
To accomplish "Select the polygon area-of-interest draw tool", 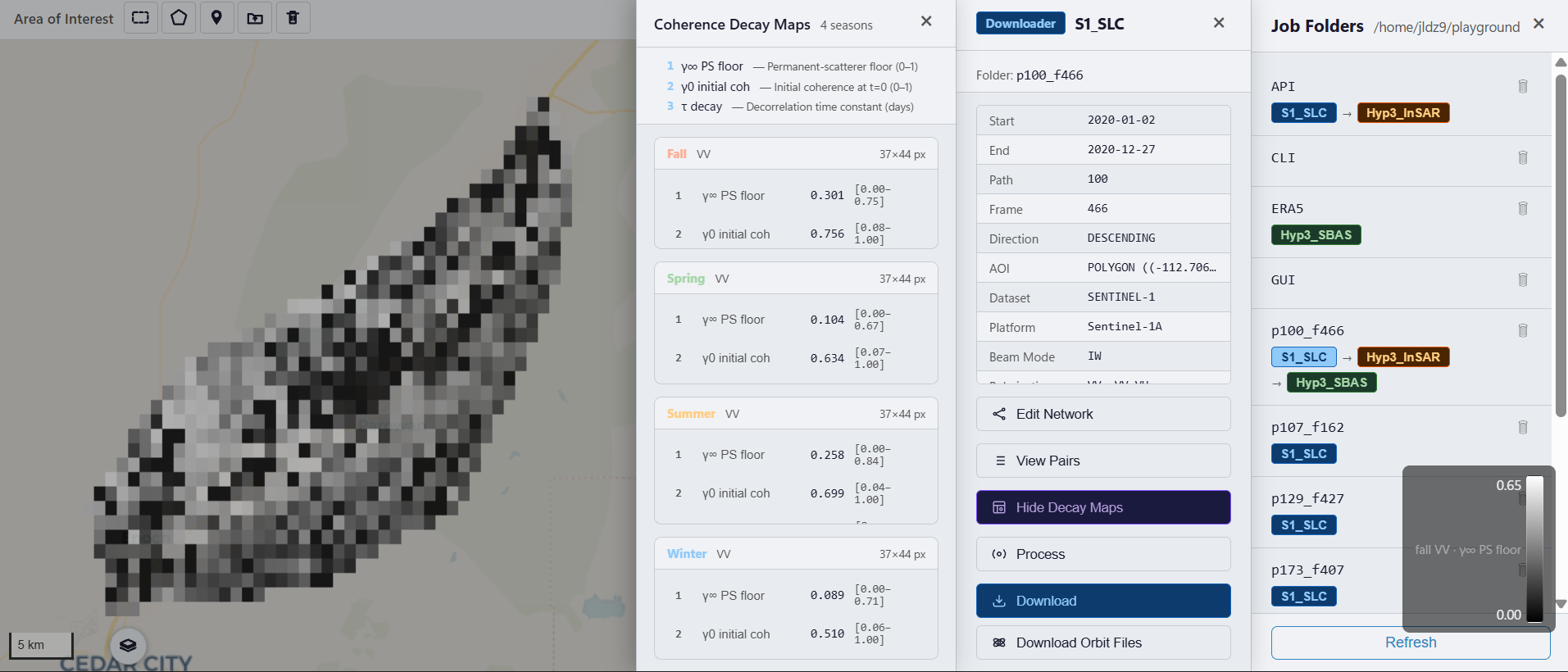I will point(179,18).
